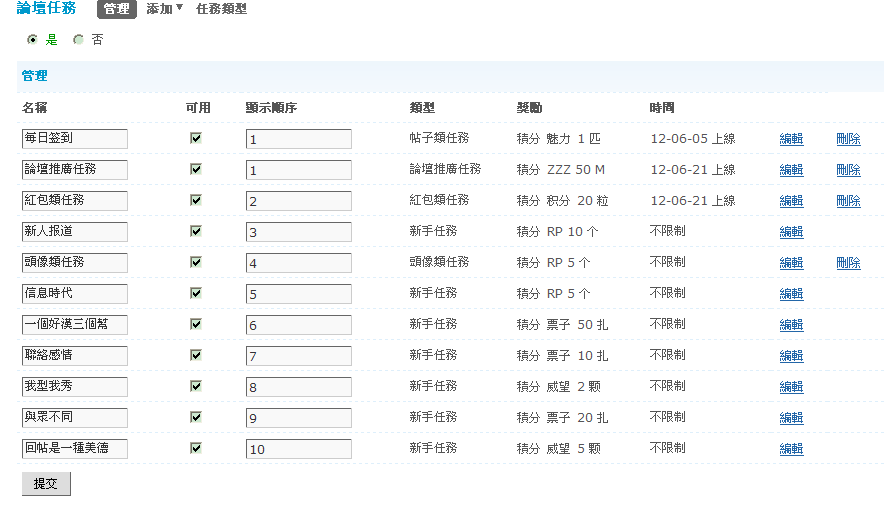Viewport: 891px width, 506px height.
Task: Click the 獎勵 column header
Action: click(529, 107)
